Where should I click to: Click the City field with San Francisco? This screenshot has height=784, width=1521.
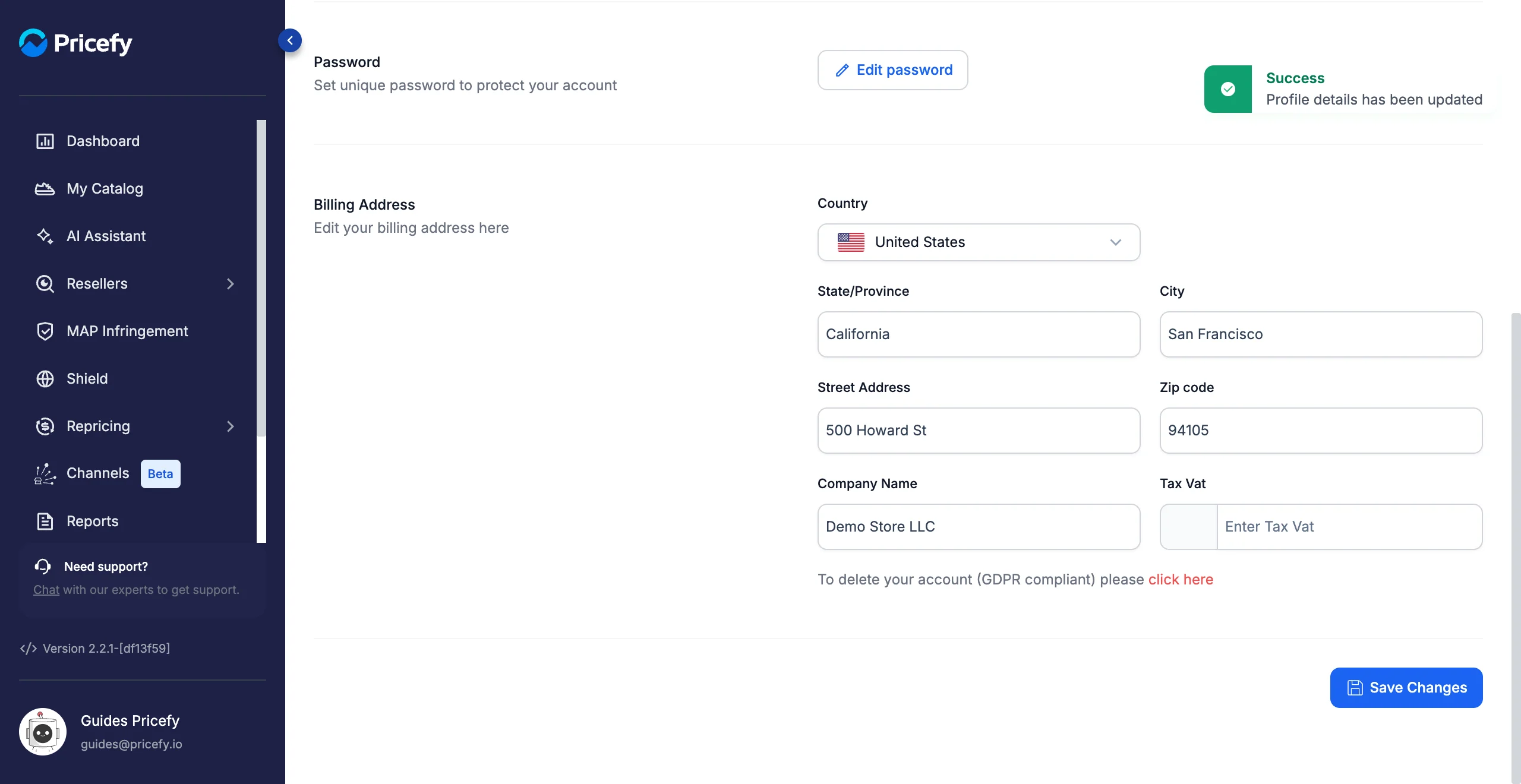coord(1321,334)
